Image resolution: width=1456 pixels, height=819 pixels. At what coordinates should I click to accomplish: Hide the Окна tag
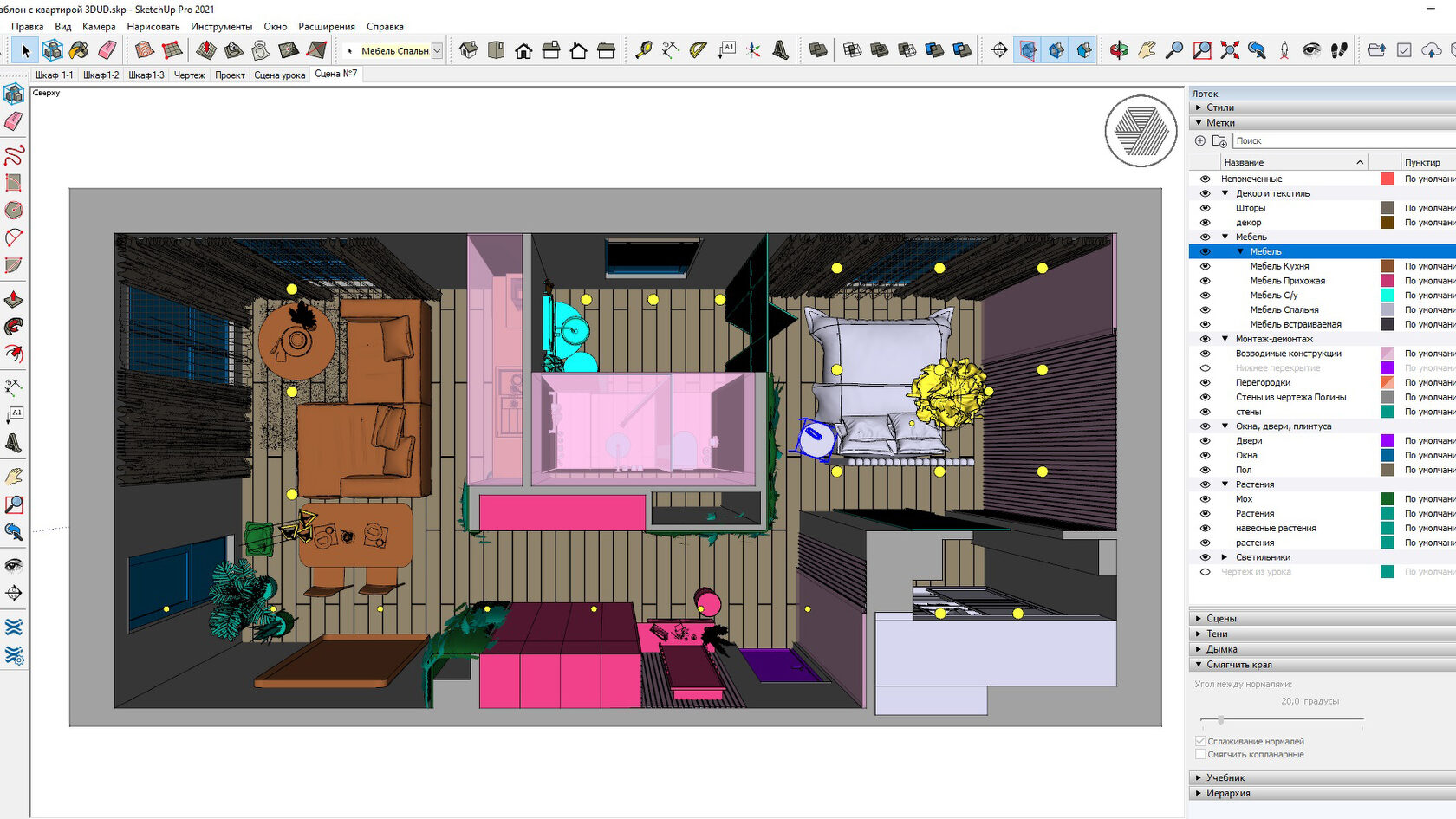1205,455
